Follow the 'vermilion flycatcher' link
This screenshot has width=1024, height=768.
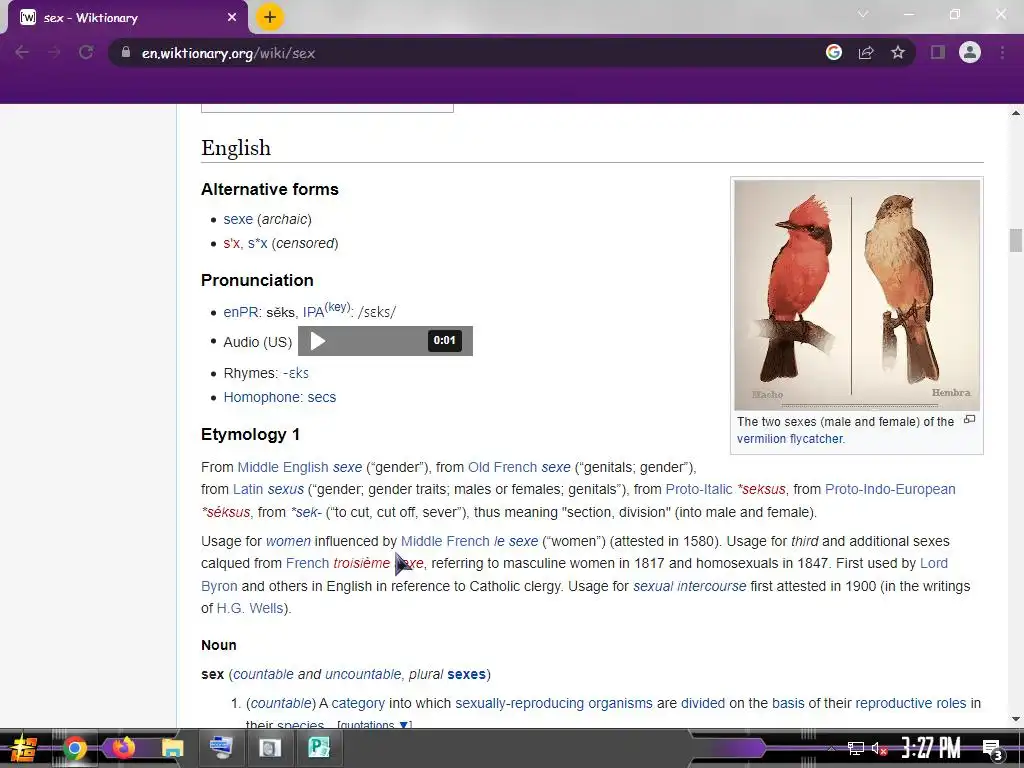pyautogui.click(x=790, y=439)
